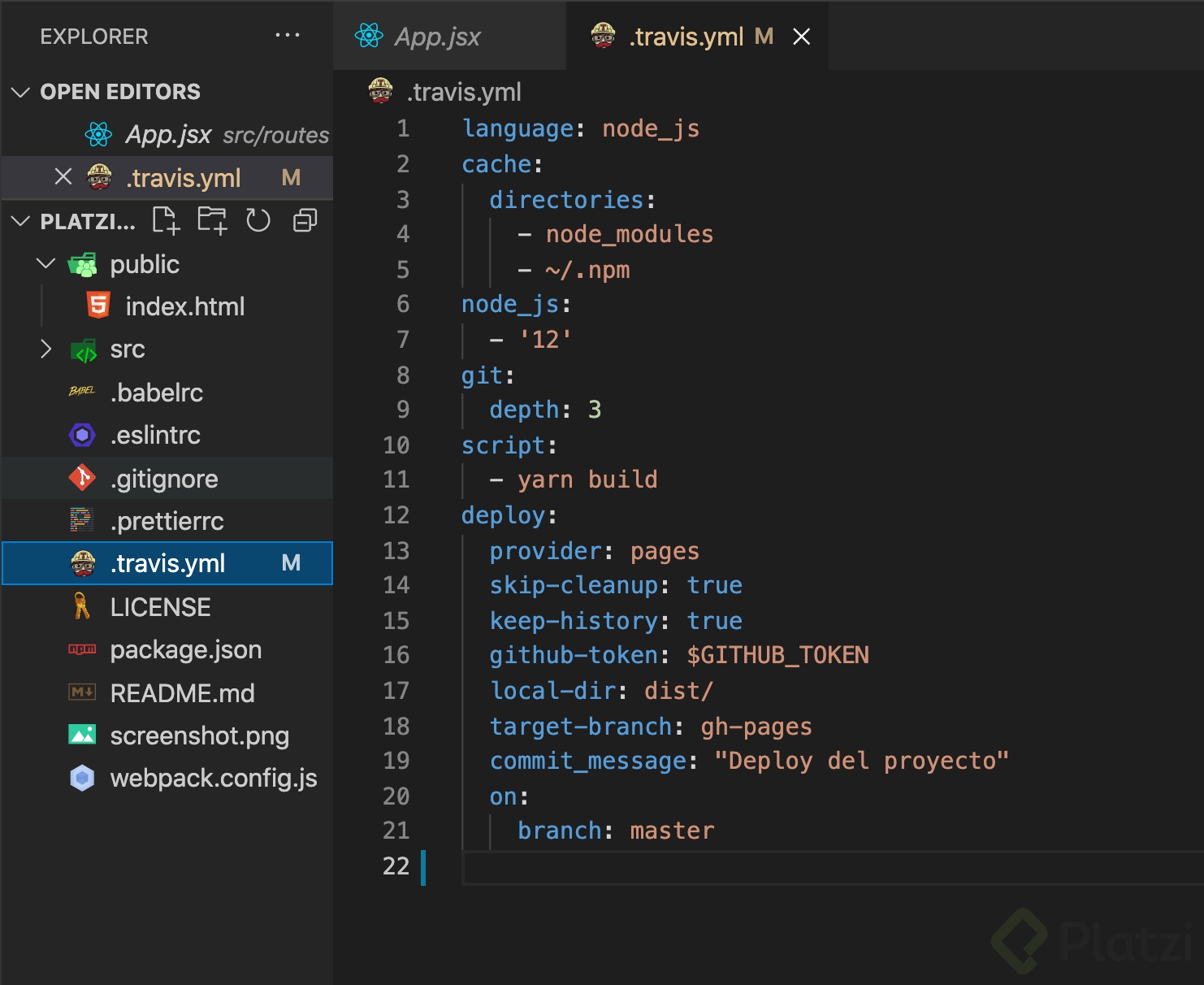Collapse the public folder

click(46, 264)
